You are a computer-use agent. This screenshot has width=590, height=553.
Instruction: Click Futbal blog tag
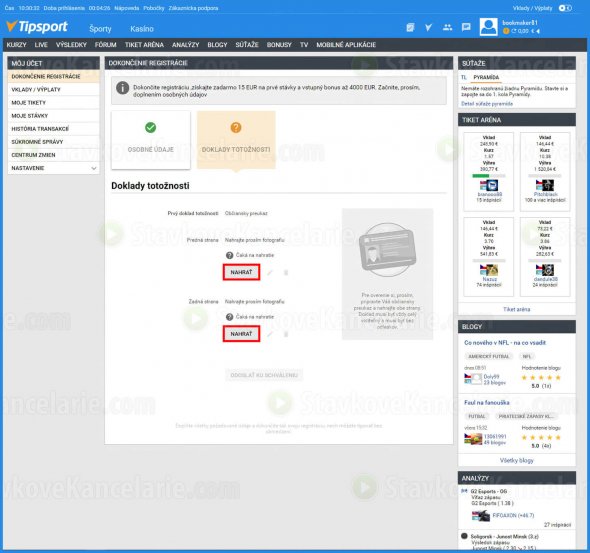477,416
